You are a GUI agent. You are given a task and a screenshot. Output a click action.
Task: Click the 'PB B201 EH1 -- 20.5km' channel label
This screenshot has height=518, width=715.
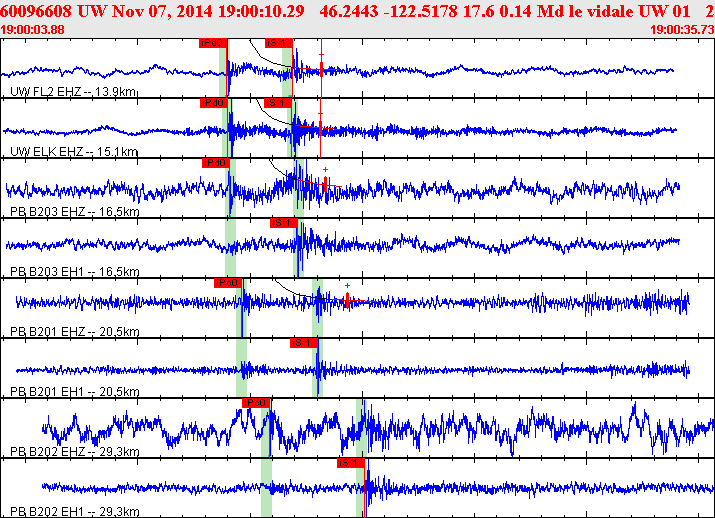coord(74,392)
